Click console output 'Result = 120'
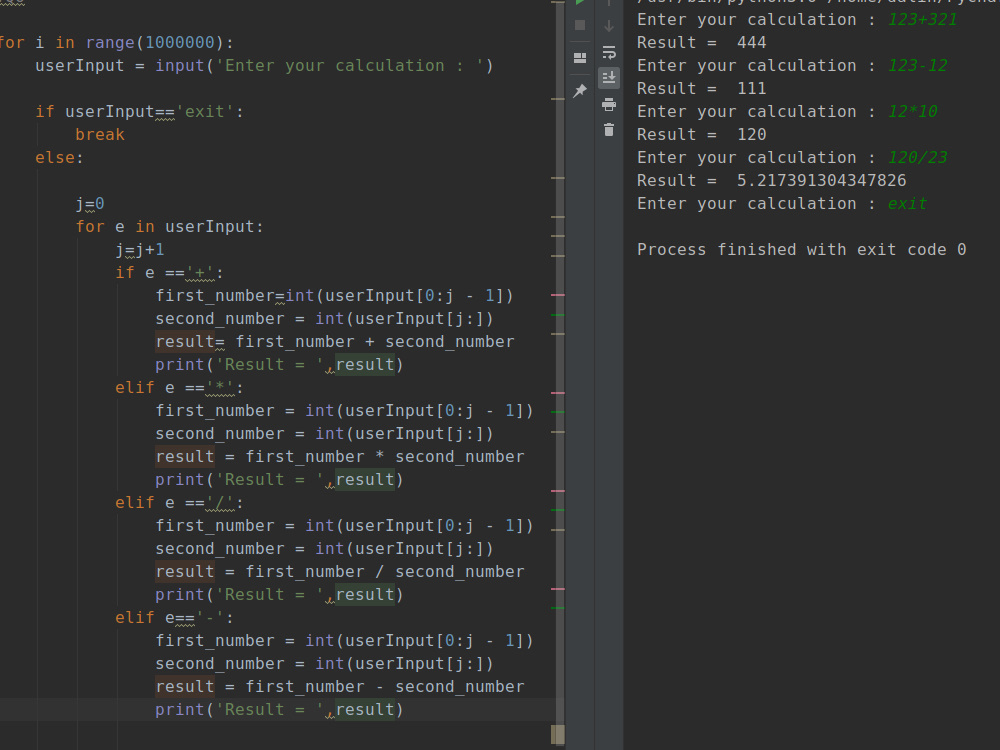 pos(702,135)
